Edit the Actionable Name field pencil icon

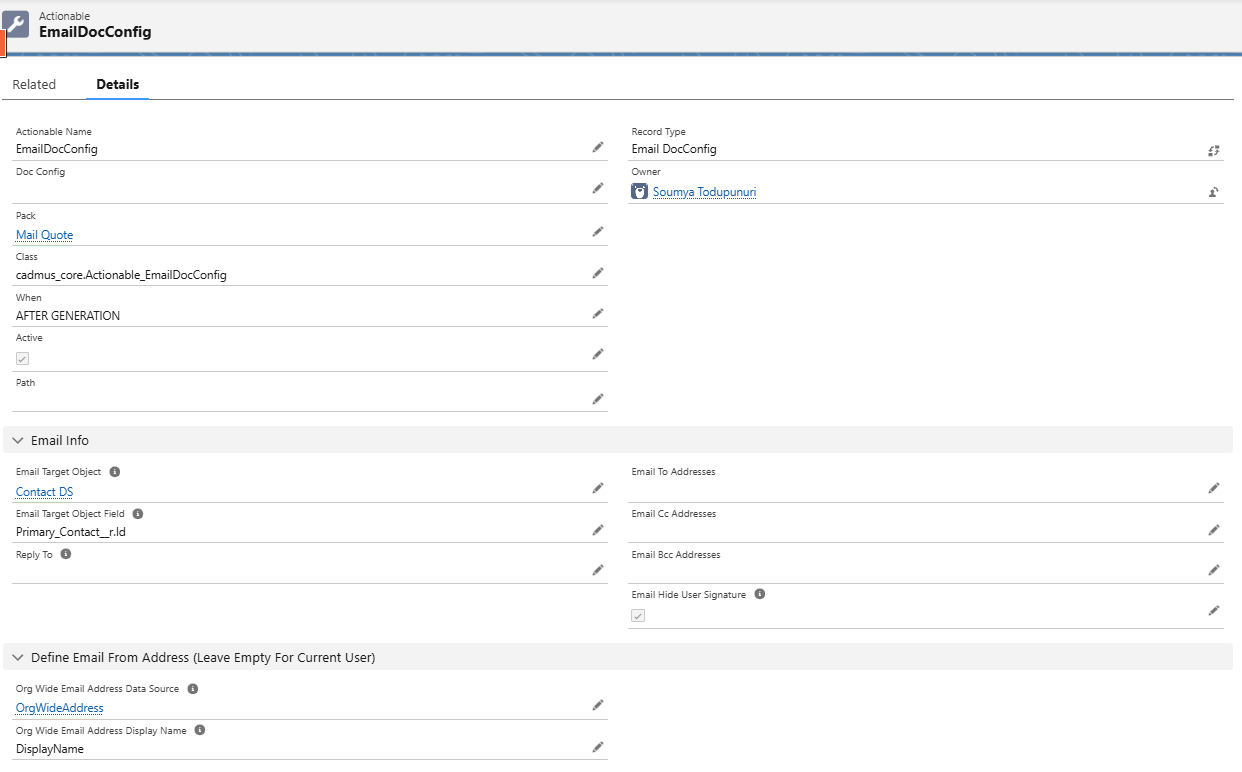(x=598, y=147)
